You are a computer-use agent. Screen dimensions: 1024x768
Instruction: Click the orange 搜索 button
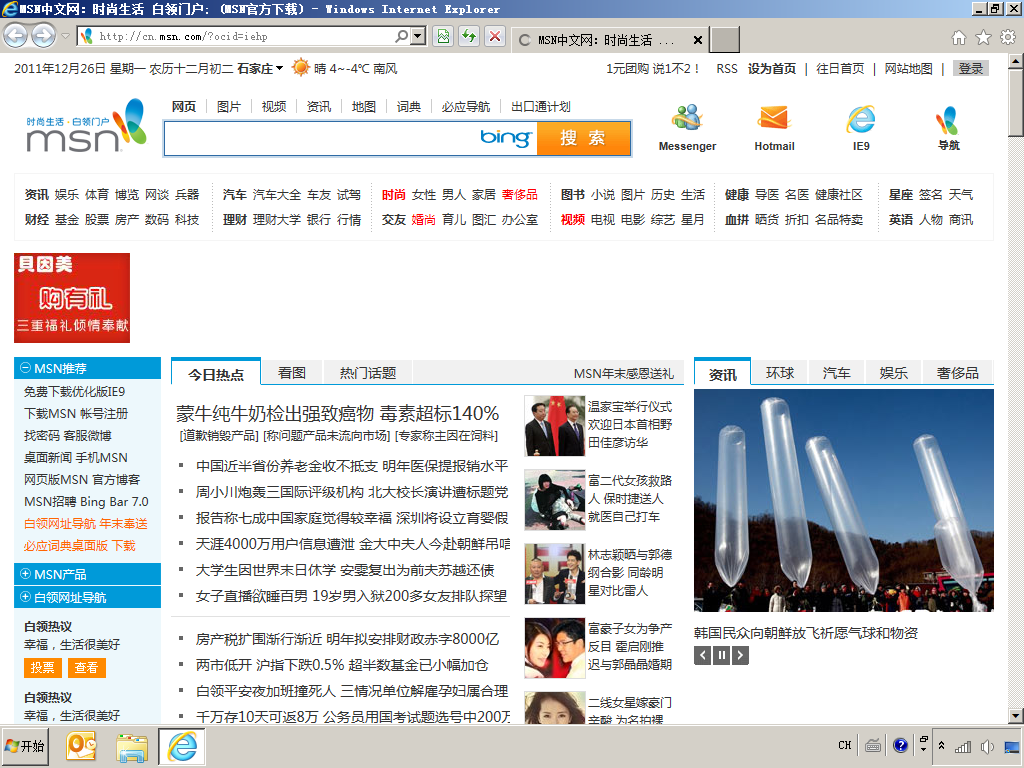point(584,138)
